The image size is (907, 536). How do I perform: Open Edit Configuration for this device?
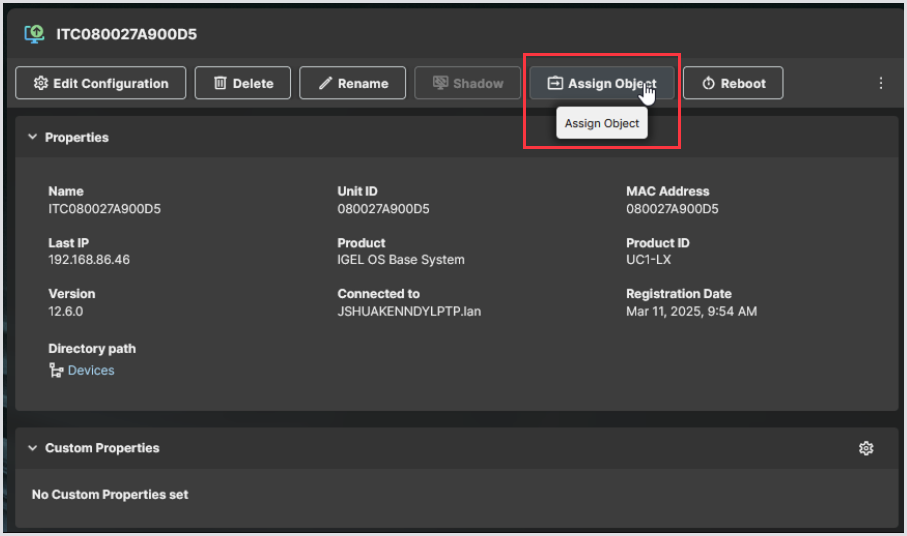pyautogui.click(x=101, y=84)
